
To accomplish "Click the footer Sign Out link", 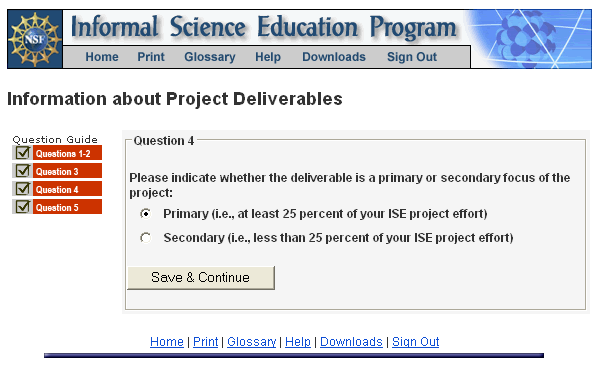I will [415, 342].
